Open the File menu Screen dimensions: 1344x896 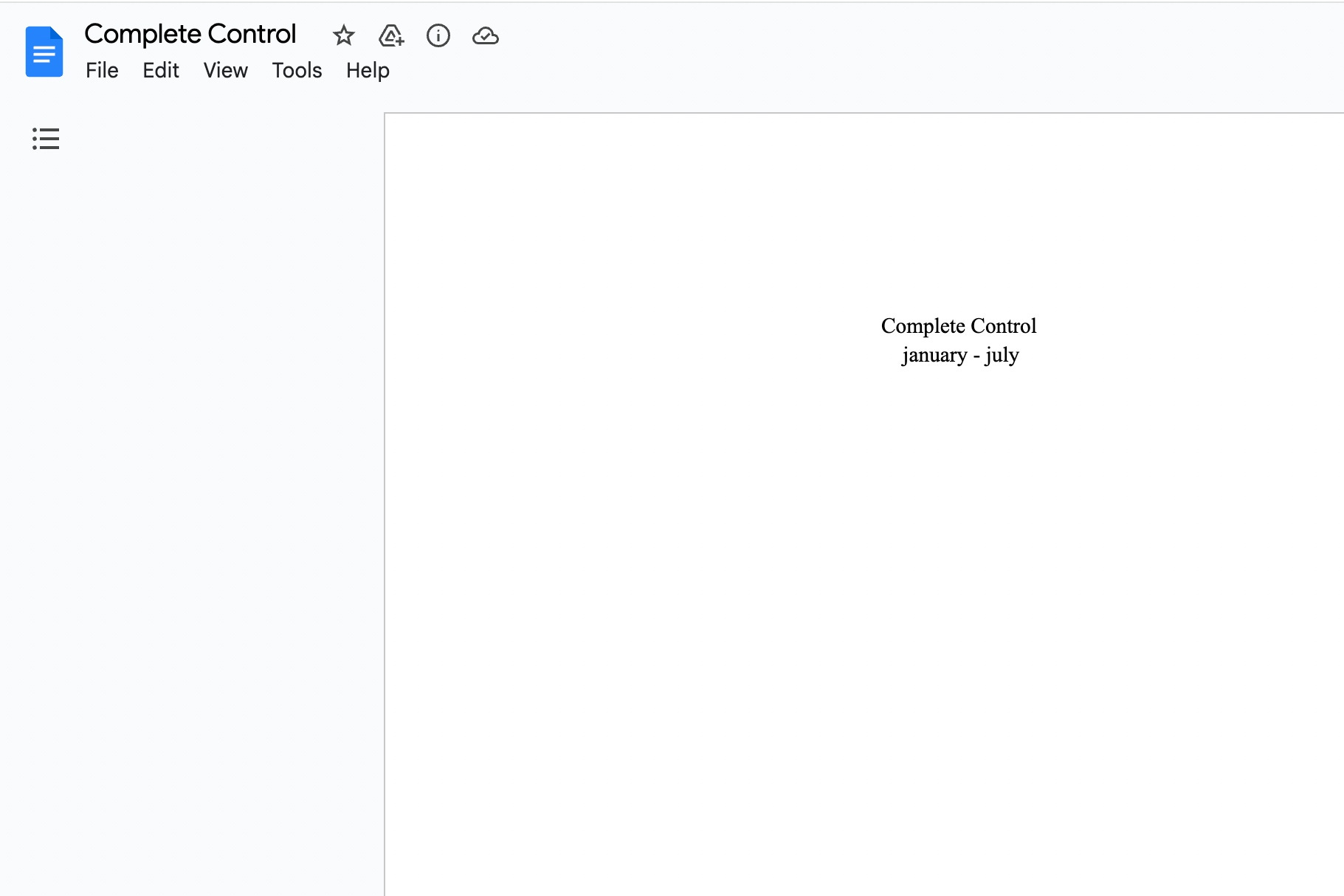click(102, 70)
